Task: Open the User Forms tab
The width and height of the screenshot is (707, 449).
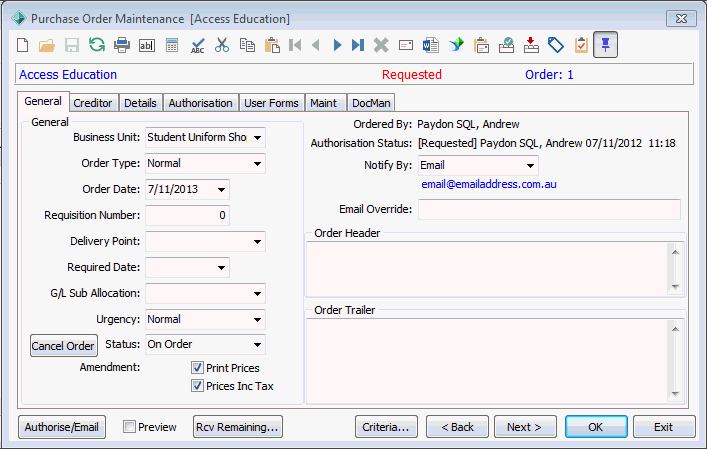Action: (x=271, y=103)
